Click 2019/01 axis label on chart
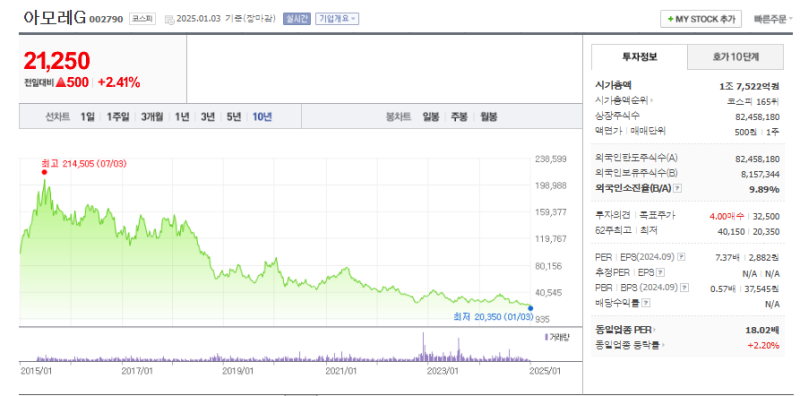The width and height of the screenshot is (800, 396). [238, 370]
